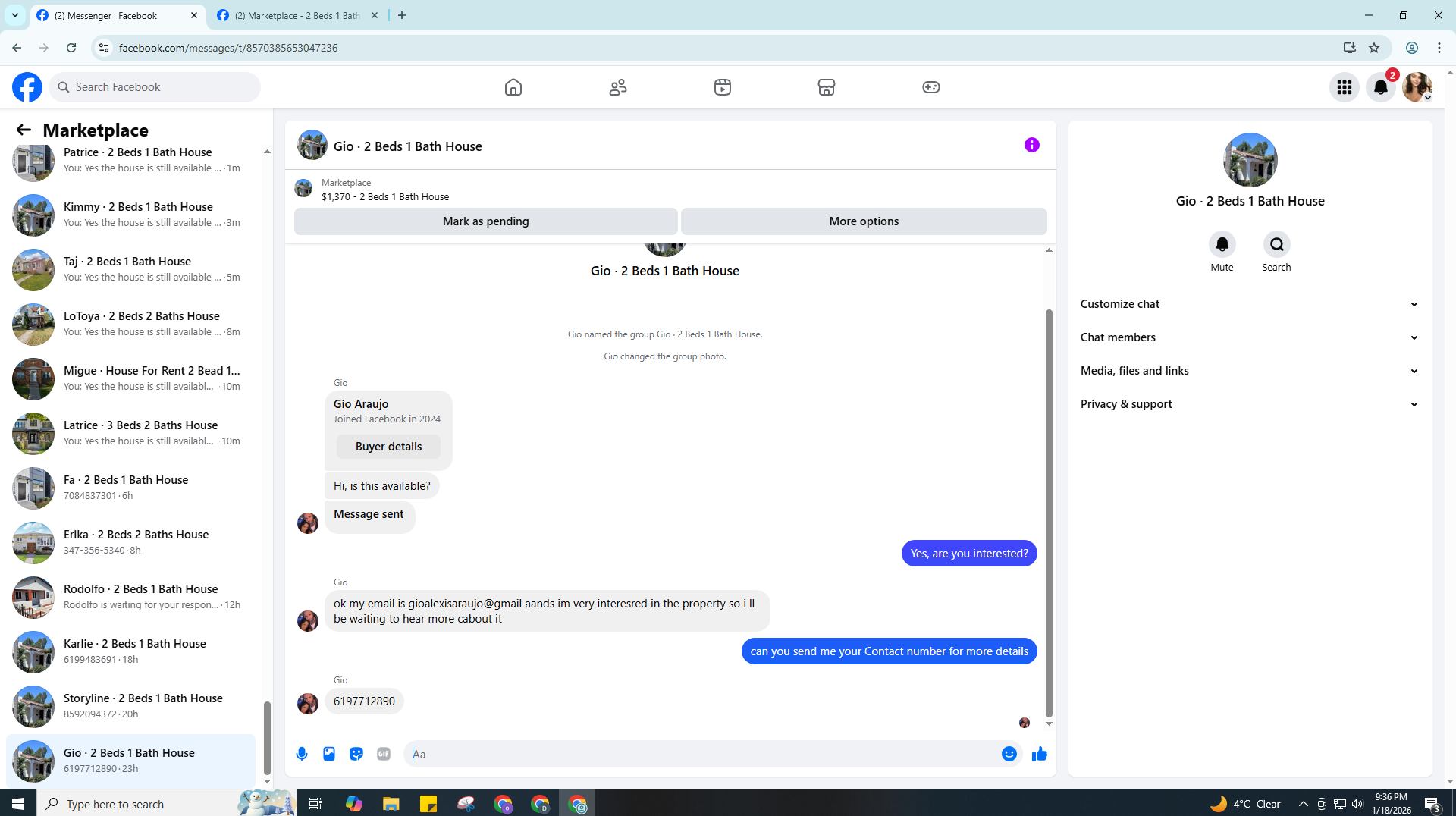The width and height of the screenshot is (1456, 816).
Task: Open Patrice 2 Beds 1 Bath conversation
Action: pos(131,160)
